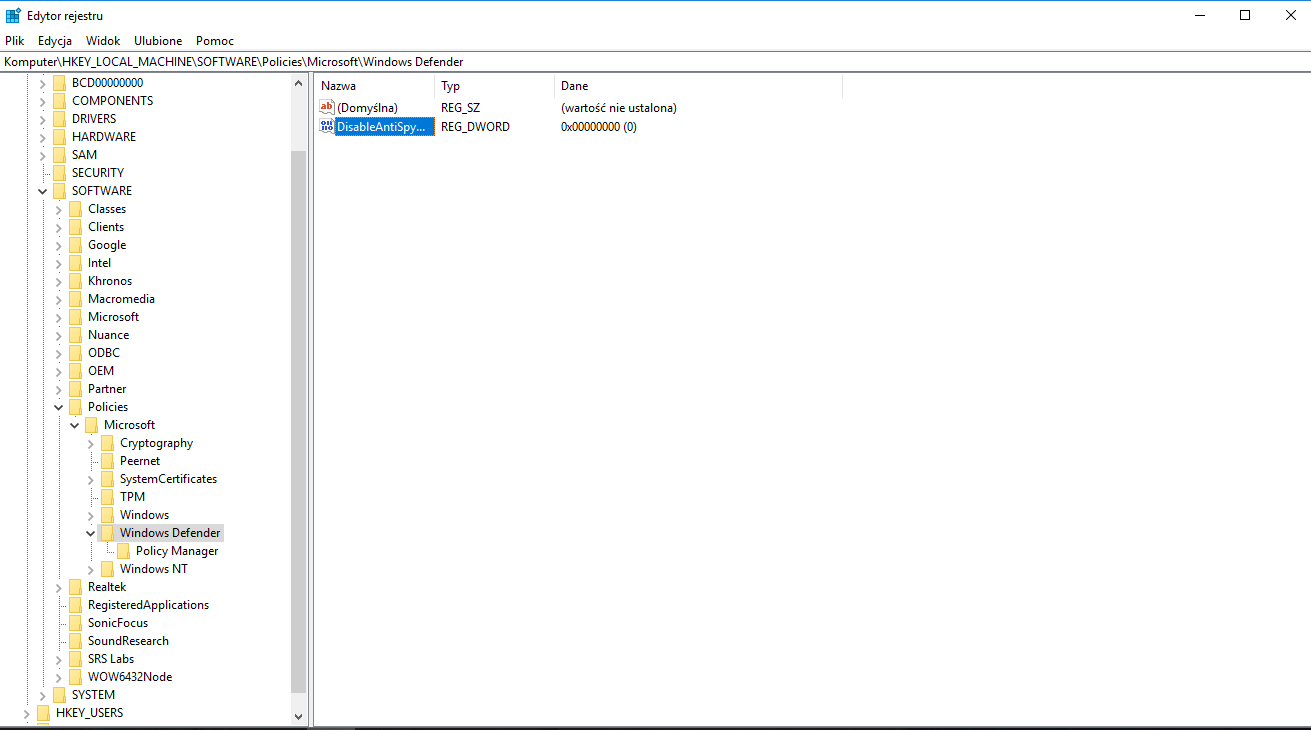Click the Google folder icon
The image size is (1311, 730).
(75, 245)
